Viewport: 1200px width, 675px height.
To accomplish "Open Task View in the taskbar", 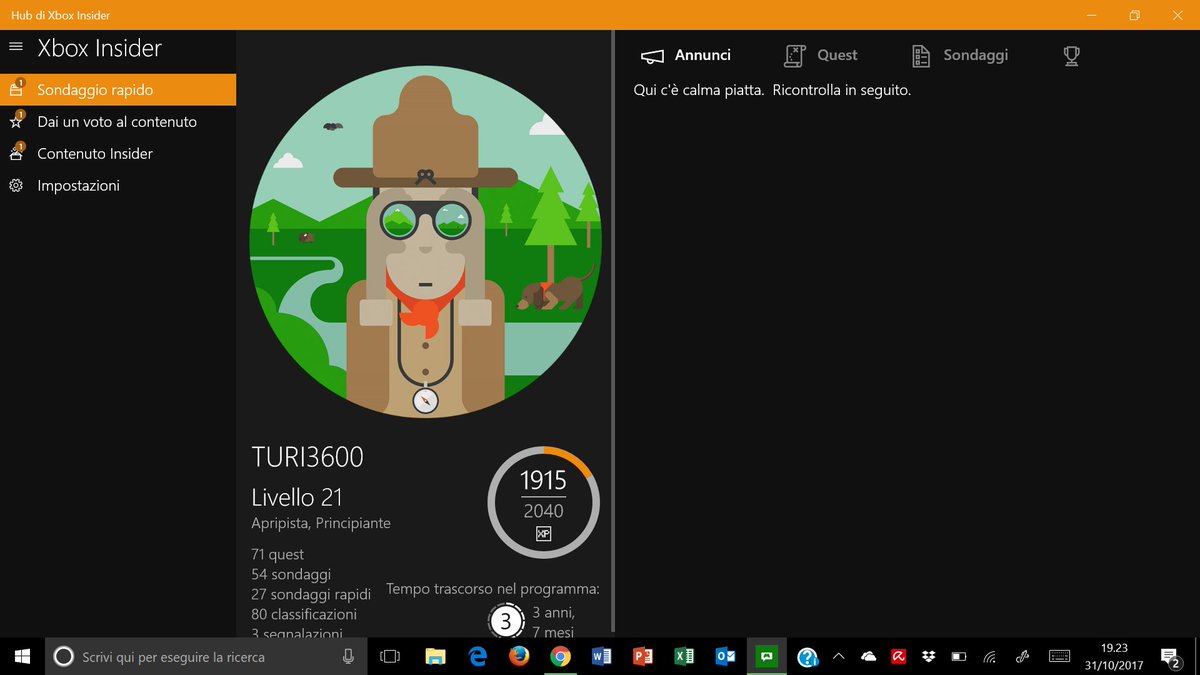I will point(390,656).
